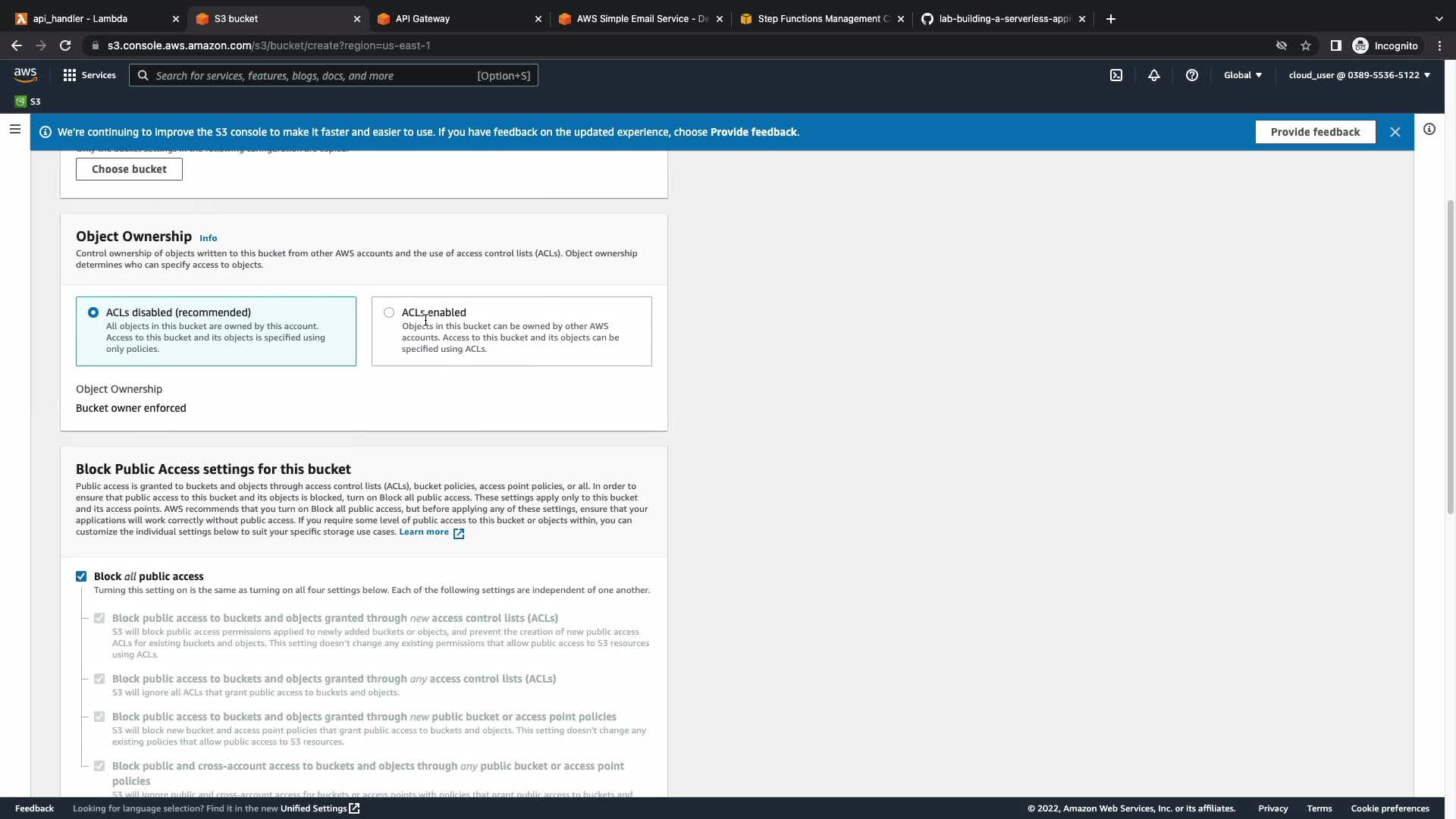Click the help question mark icon
The image size is (1456, 819).
pos(1192,75)
